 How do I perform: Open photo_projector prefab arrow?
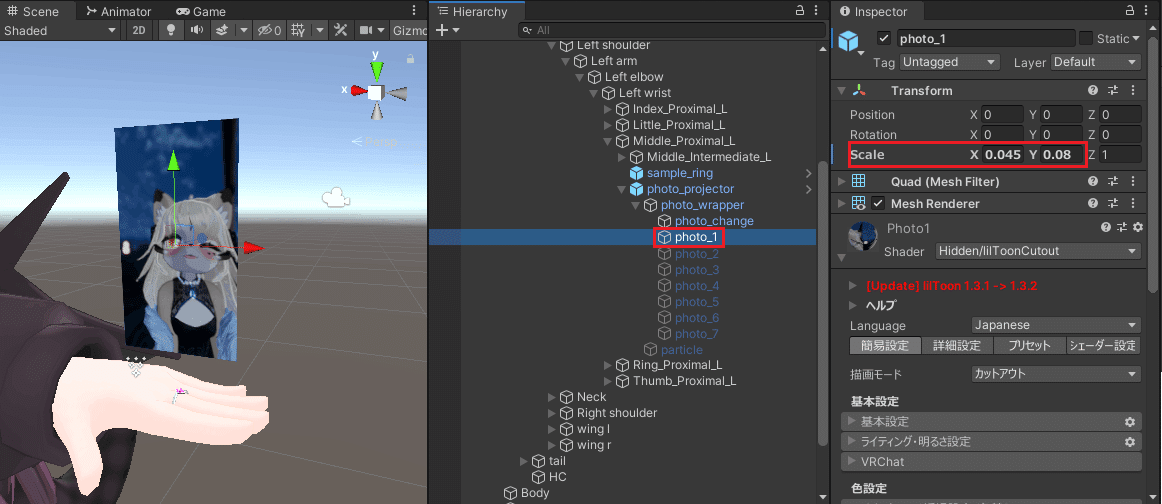point(809,190)
